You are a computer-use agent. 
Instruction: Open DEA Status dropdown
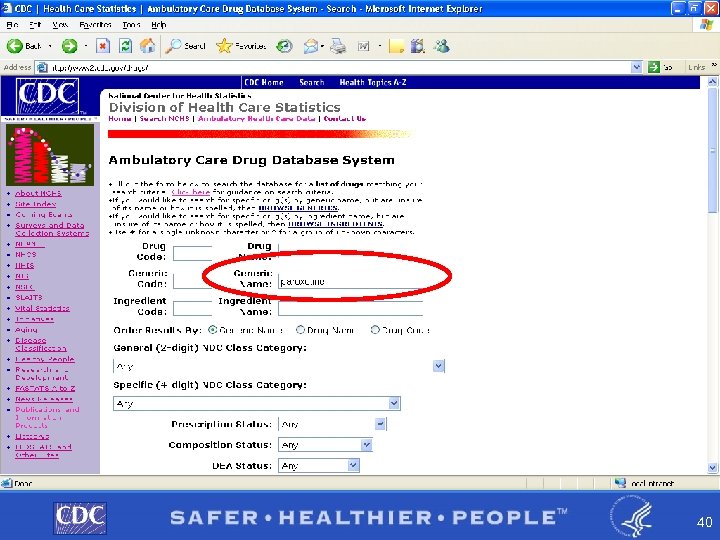[x=353, y=465]
